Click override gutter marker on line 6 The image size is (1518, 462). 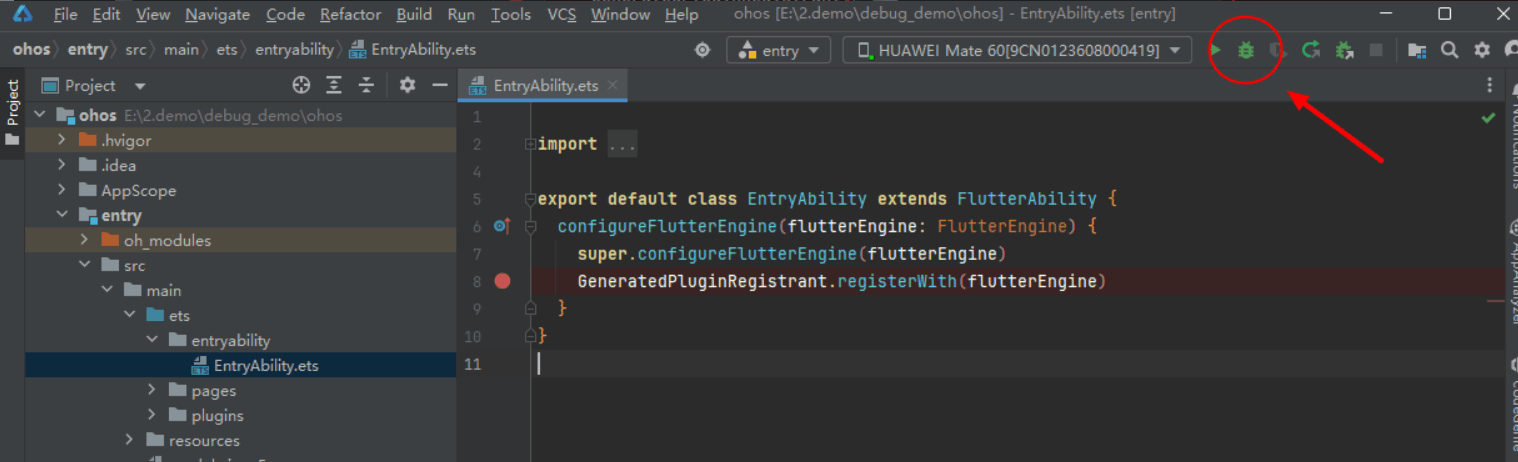coord(502,226)
